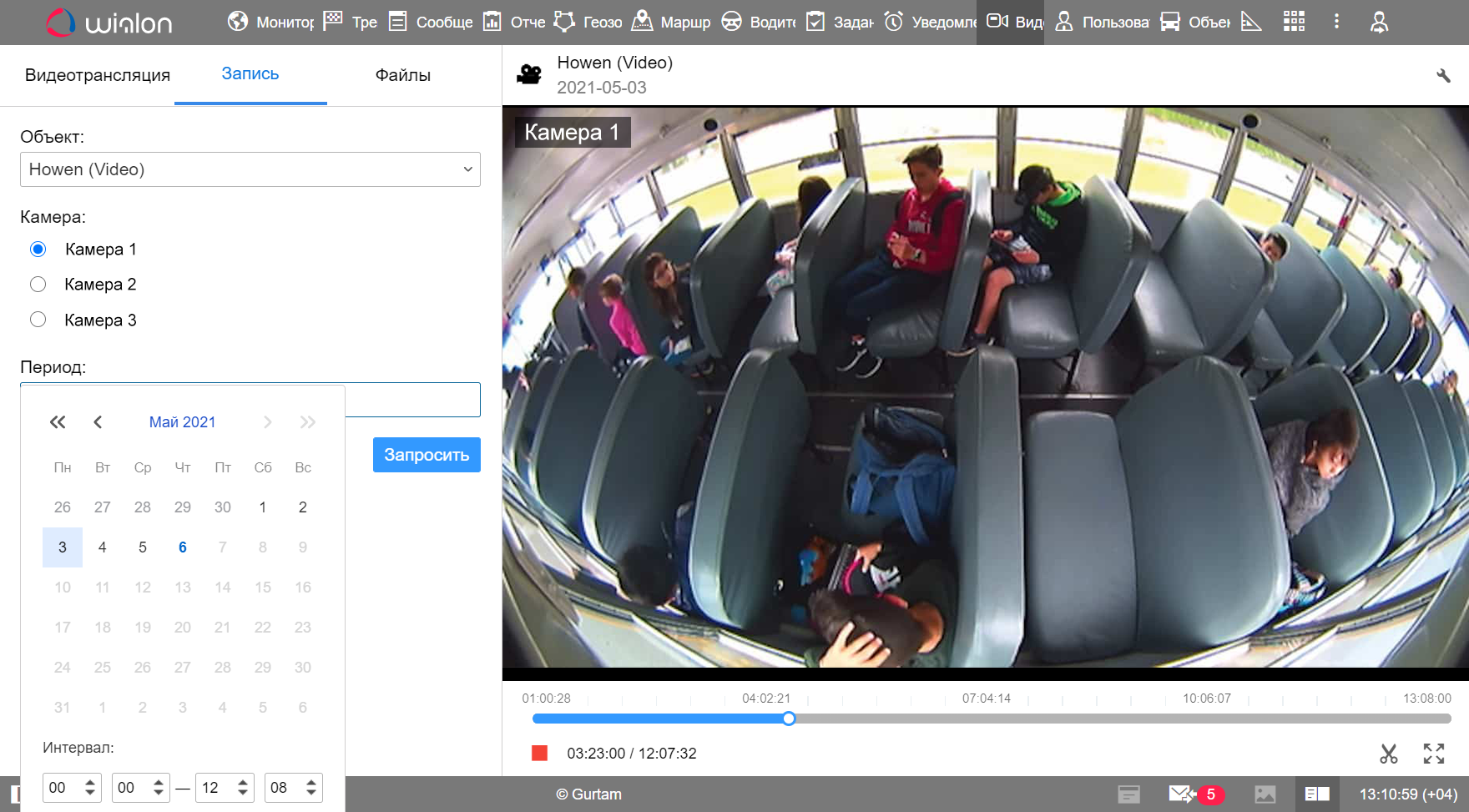This screenshot has width=1469, height=812.
Task: Click the Запросить button
Action: click(427, 455)
